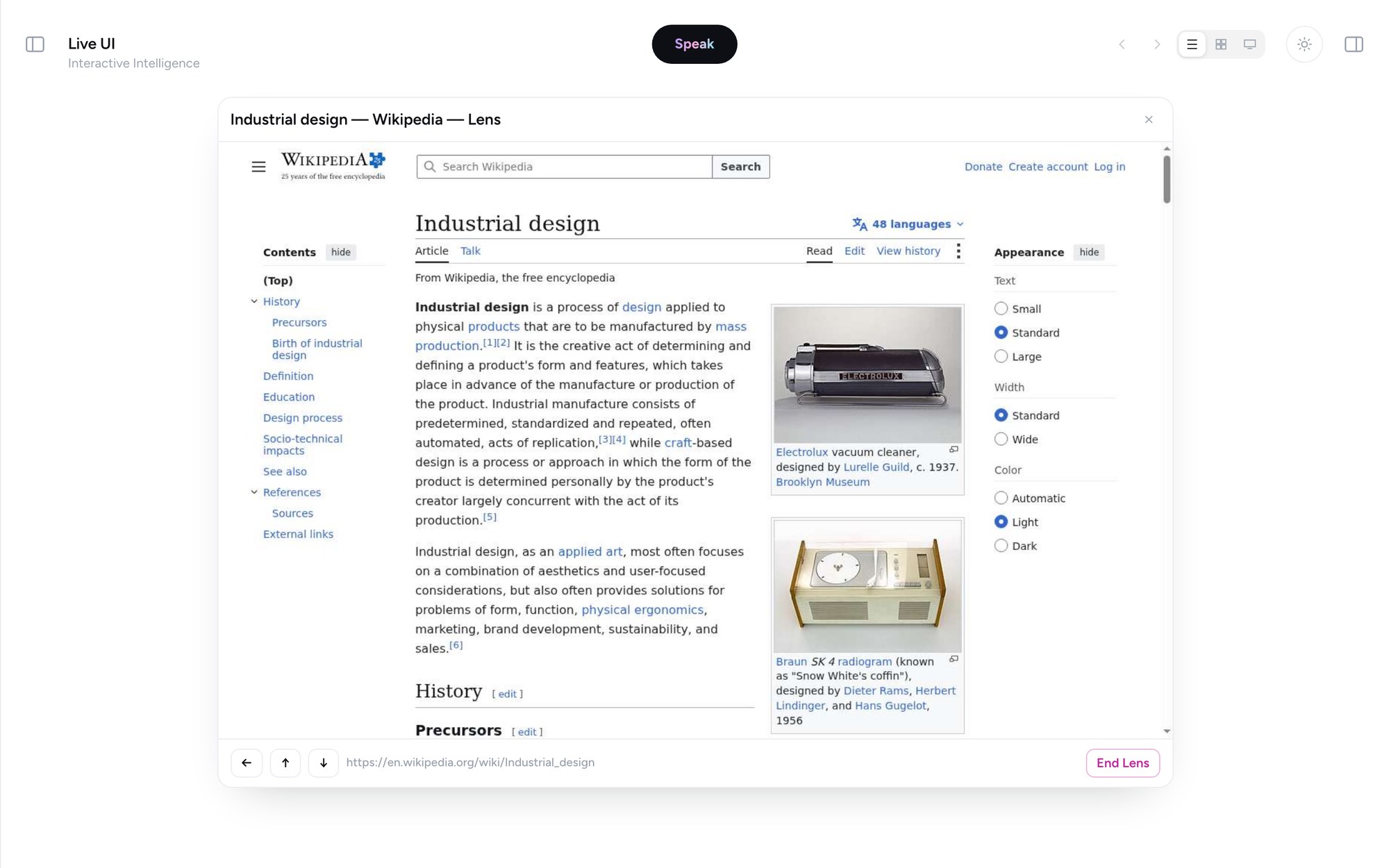Click the Create account link
This screenshot has width=1389, height=868.
point(1048,167)
